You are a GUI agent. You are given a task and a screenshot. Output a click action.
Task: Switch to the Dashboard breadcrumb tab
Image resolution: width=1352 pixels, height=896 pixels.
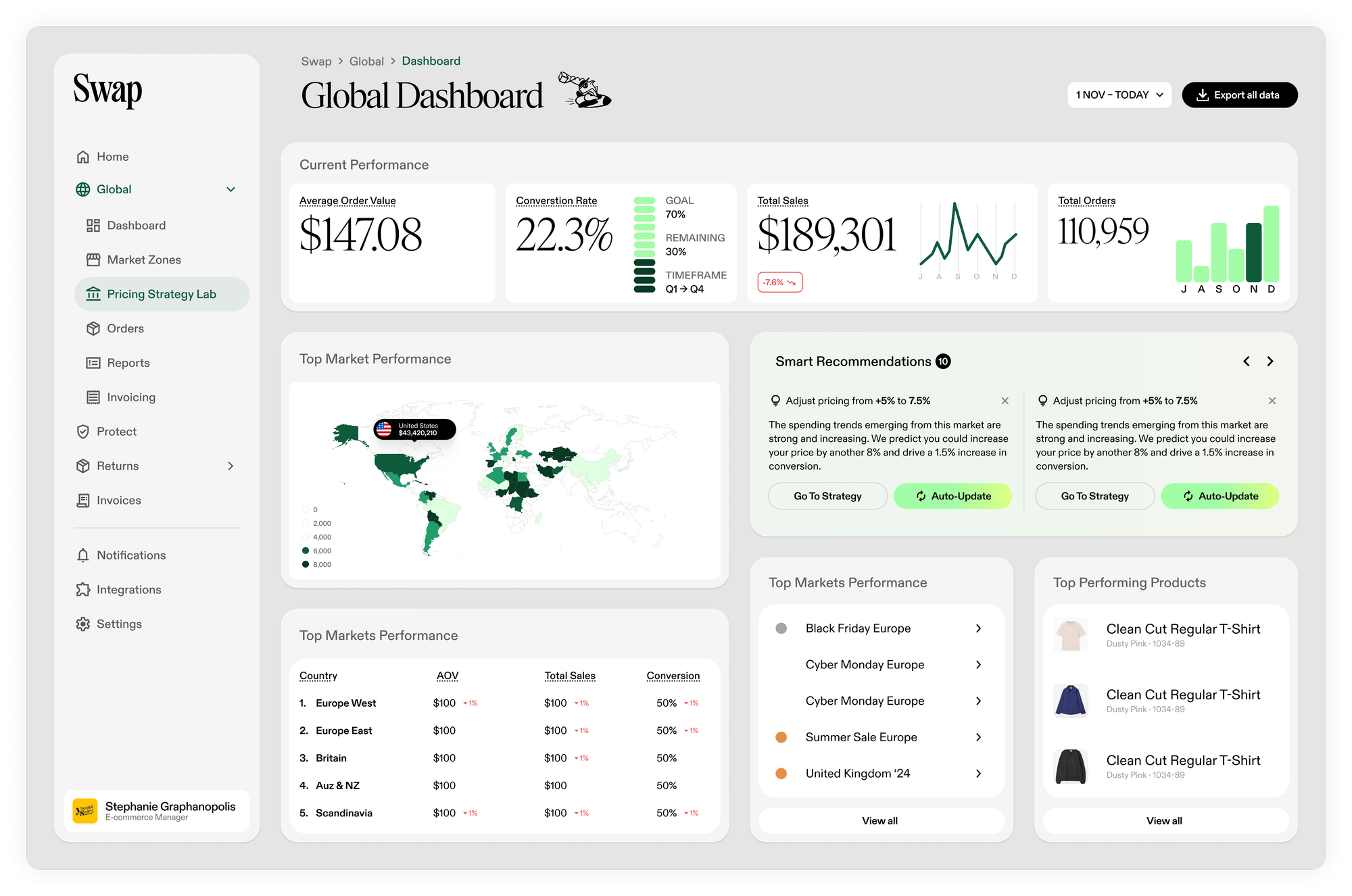click(x=431, y=61)
